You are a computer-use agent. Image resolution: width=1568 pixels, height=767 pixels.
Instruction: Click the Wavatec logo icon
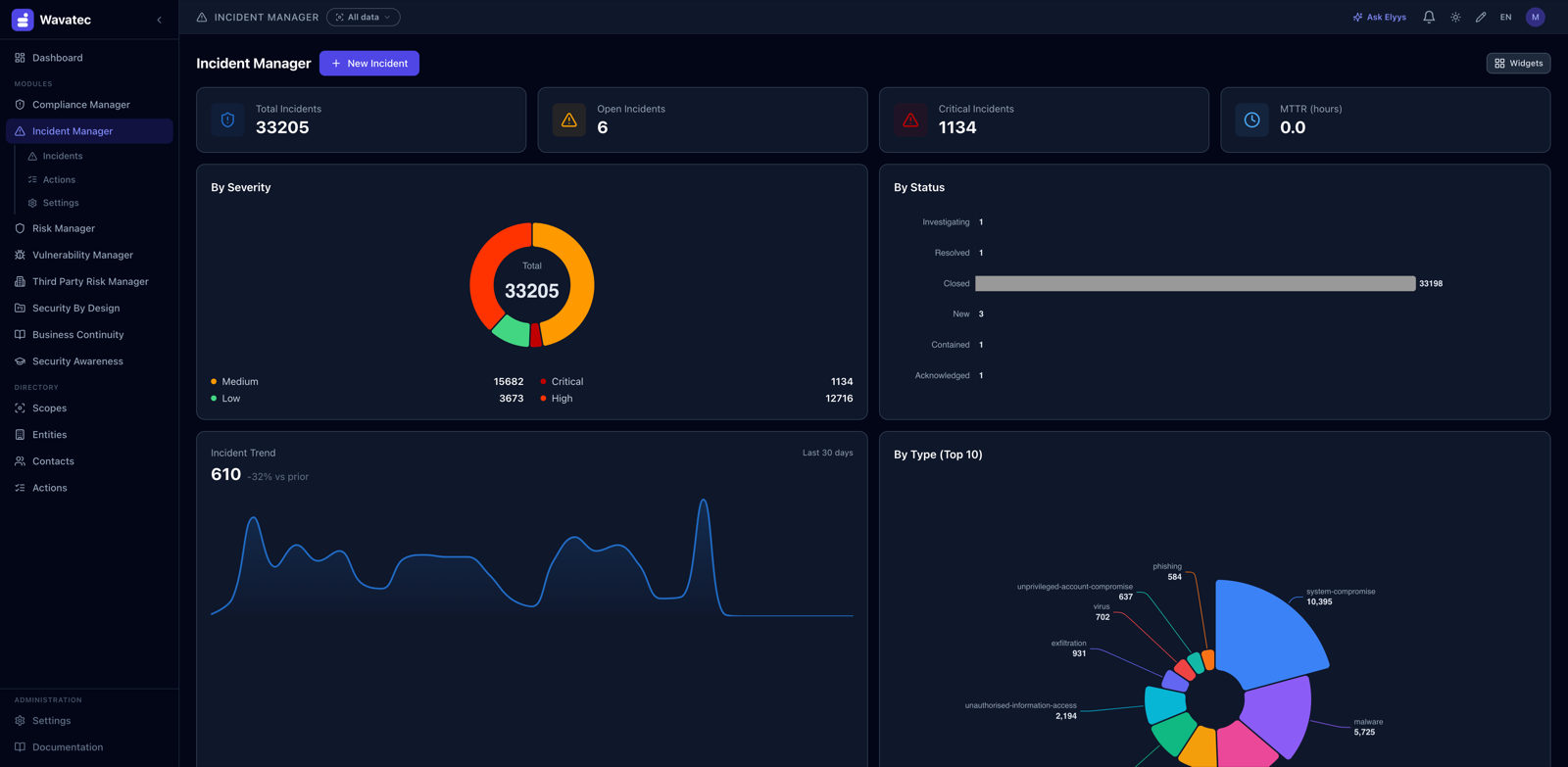pyautogui.click(x=23, y=20)
